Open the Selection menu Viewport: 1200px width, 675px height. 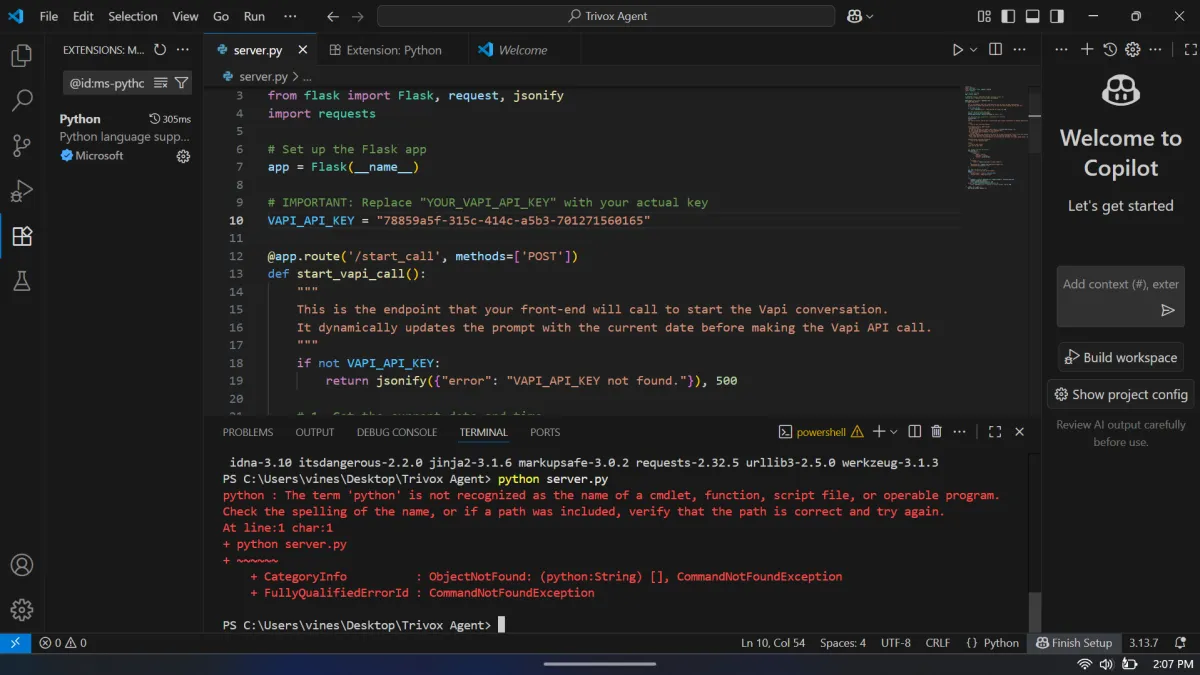[x=132, y=16]
